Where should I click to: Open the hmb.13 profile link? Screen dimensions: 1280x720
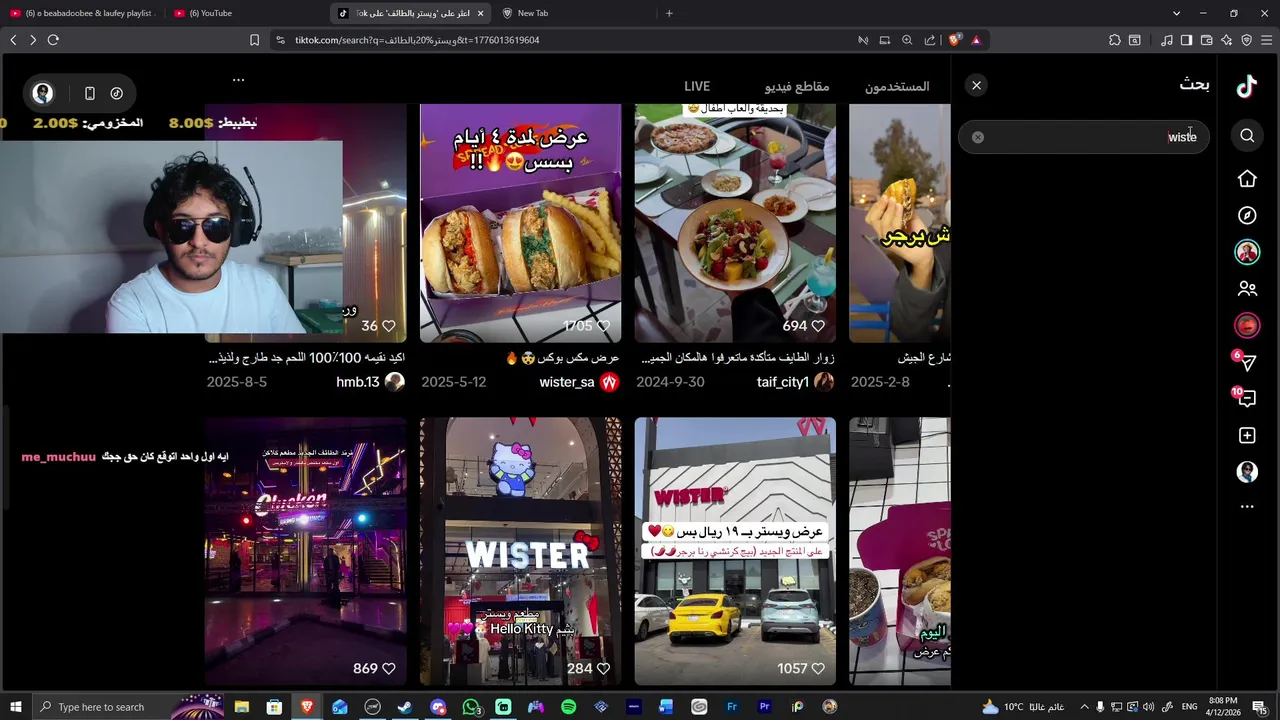coord(358,382)
